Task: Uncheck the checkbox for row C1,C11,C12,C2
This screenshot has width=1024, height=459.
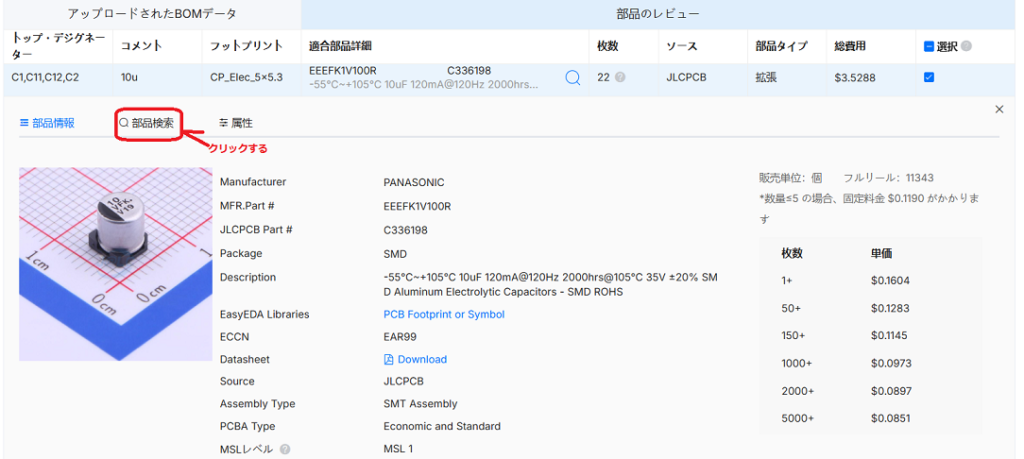Action: click(x=928, y=77)
